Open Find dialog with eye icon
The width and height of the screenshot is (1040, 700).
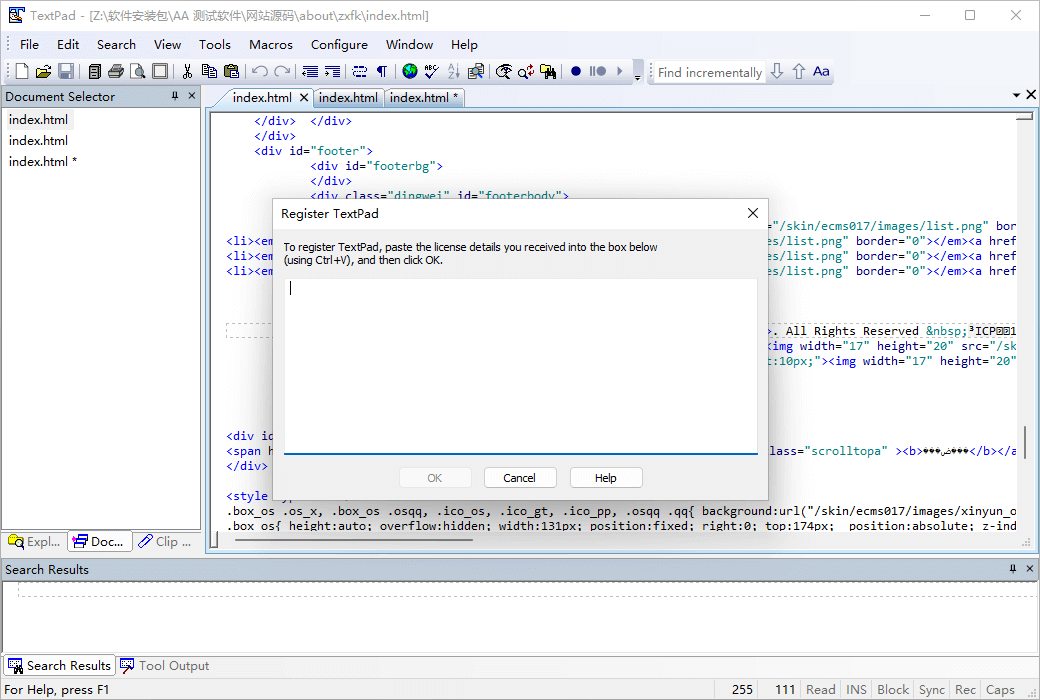click(504, 71)
